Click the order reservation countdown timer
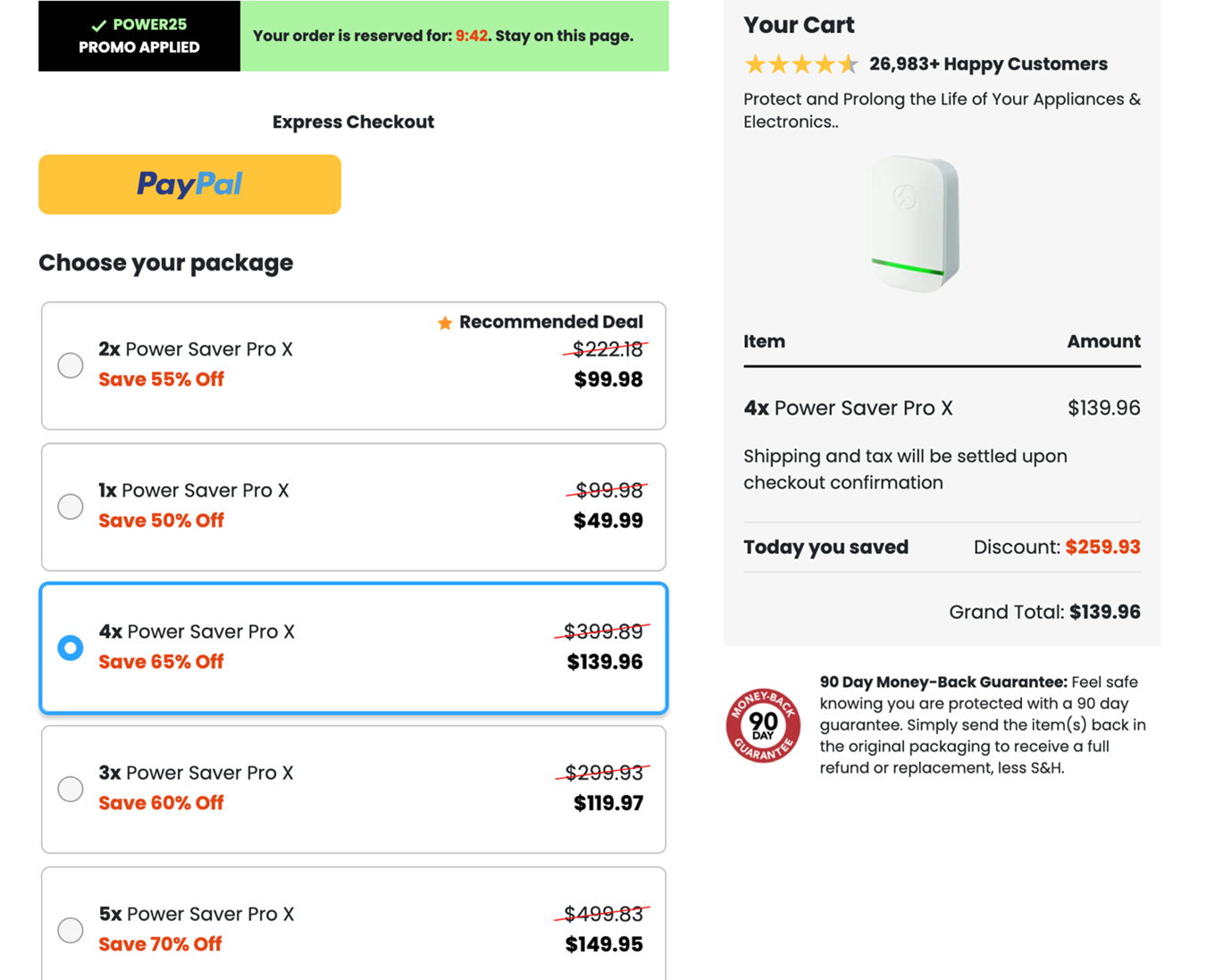The width and height of the screenshot is (1232, 980). click(x=472, y=37)
